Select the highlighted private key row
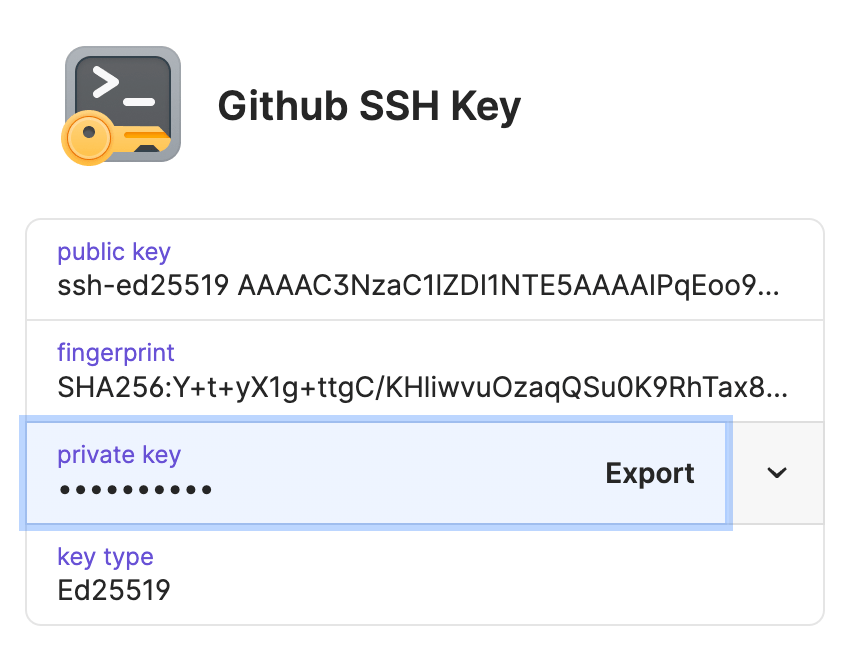This screenshot has width=849, height=663. pos(377,473)
